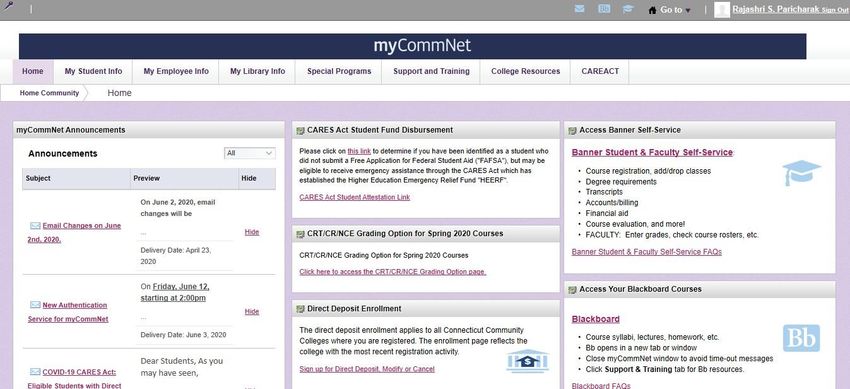Click the myCommNet banner logo
Screen dimensions: 850x389
[x=422, y=46]
